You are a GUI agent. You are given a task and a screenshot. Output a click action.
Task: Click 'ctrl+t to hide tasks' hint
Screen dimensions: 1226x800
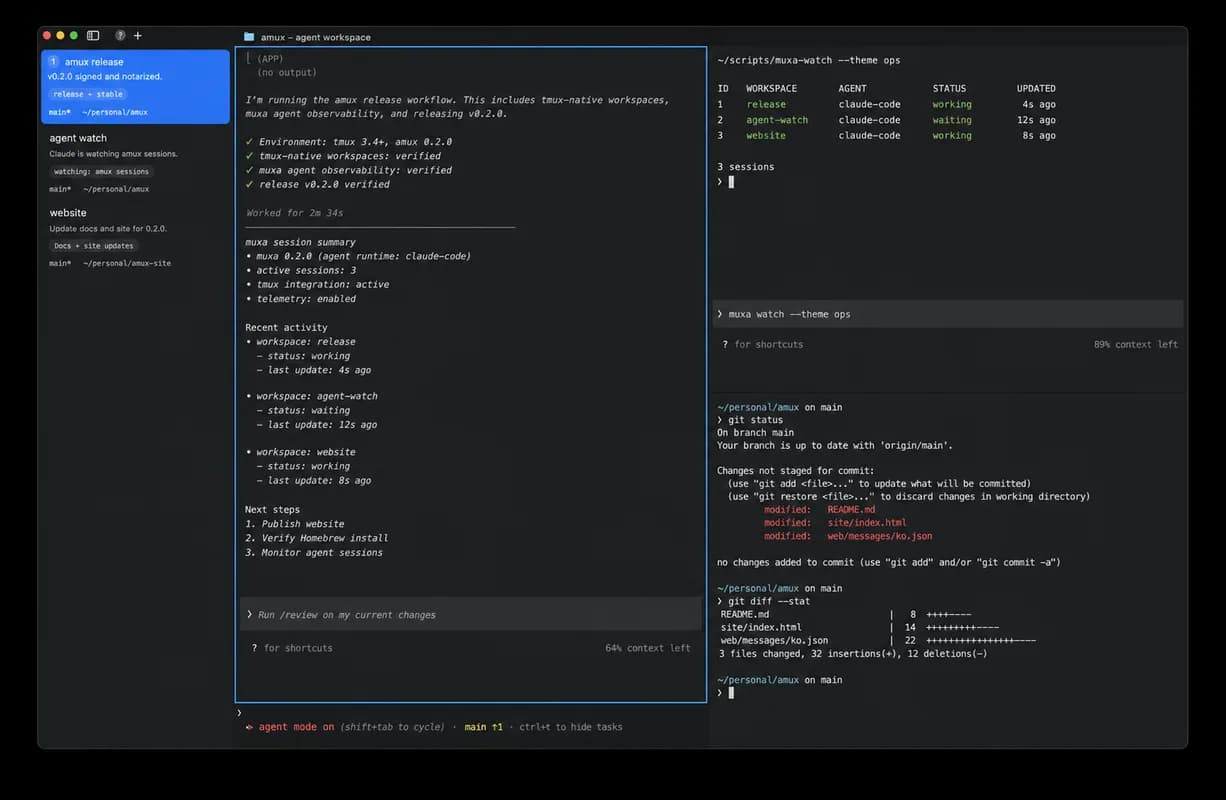pyautogui.click(x=569, y=727)
